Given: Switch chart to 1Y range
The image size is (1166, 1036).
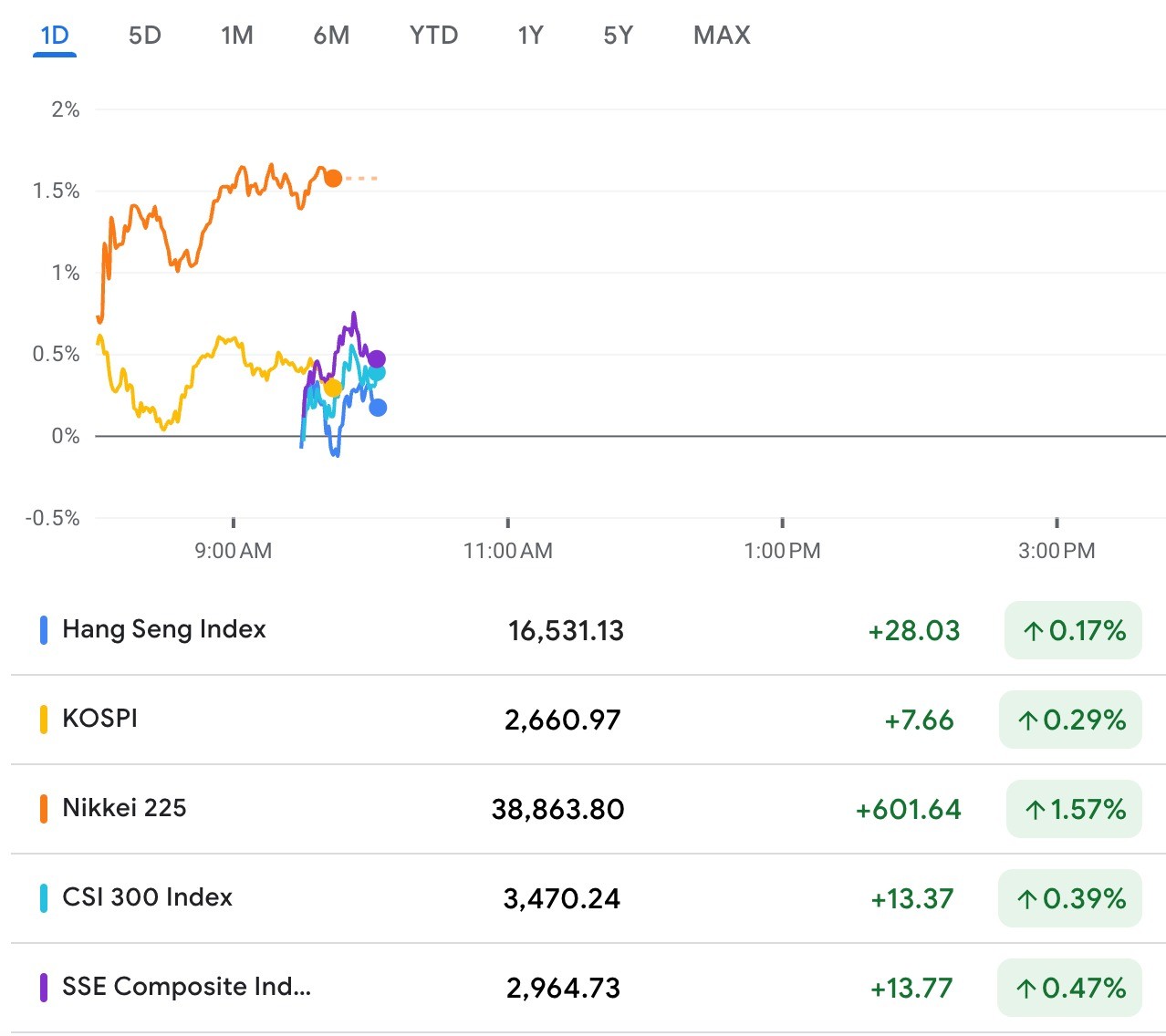Looking at the screenshot, I should [x=531, y=36].
